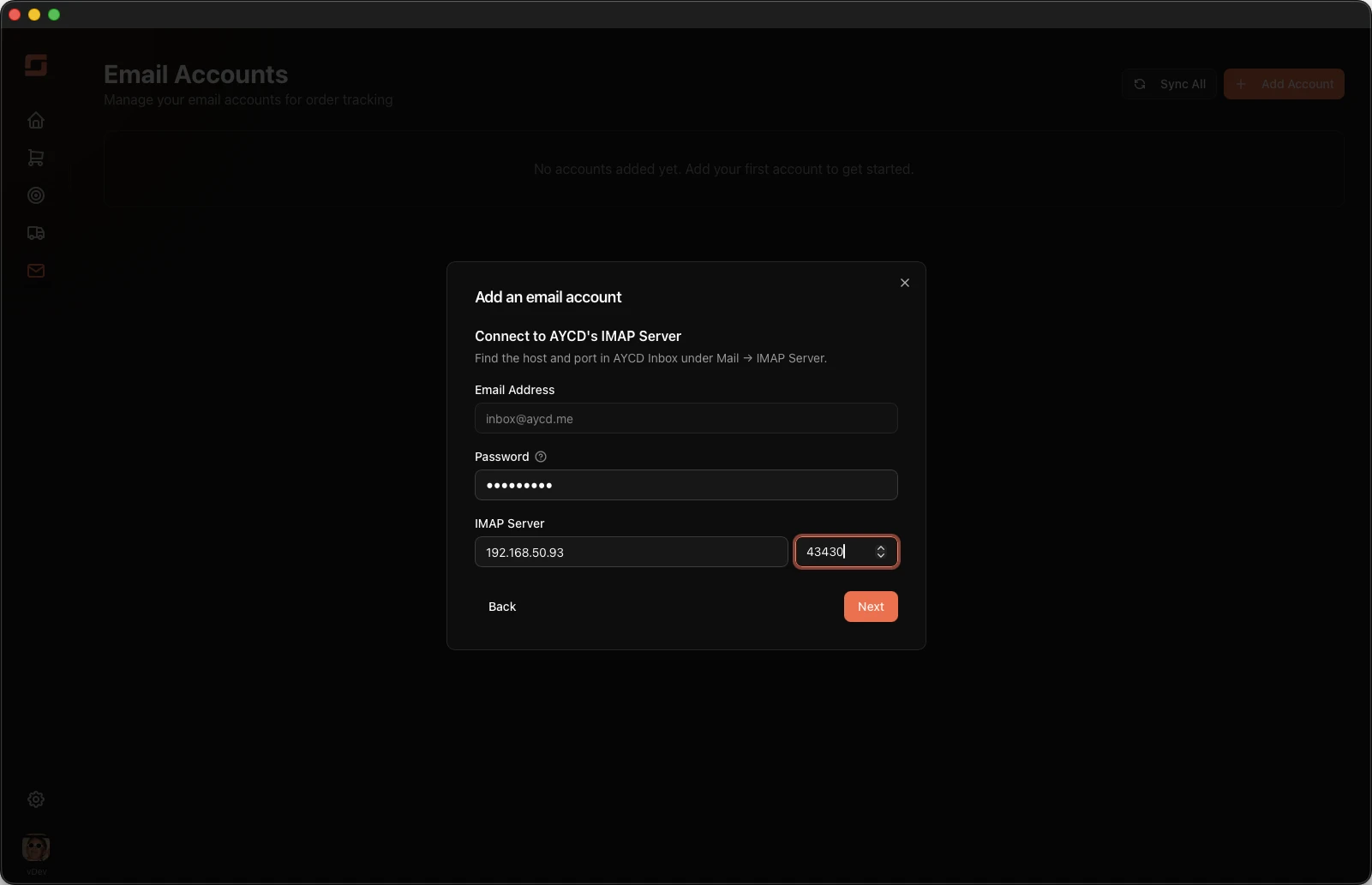Click the app logo in sidebar

point(36,65)
